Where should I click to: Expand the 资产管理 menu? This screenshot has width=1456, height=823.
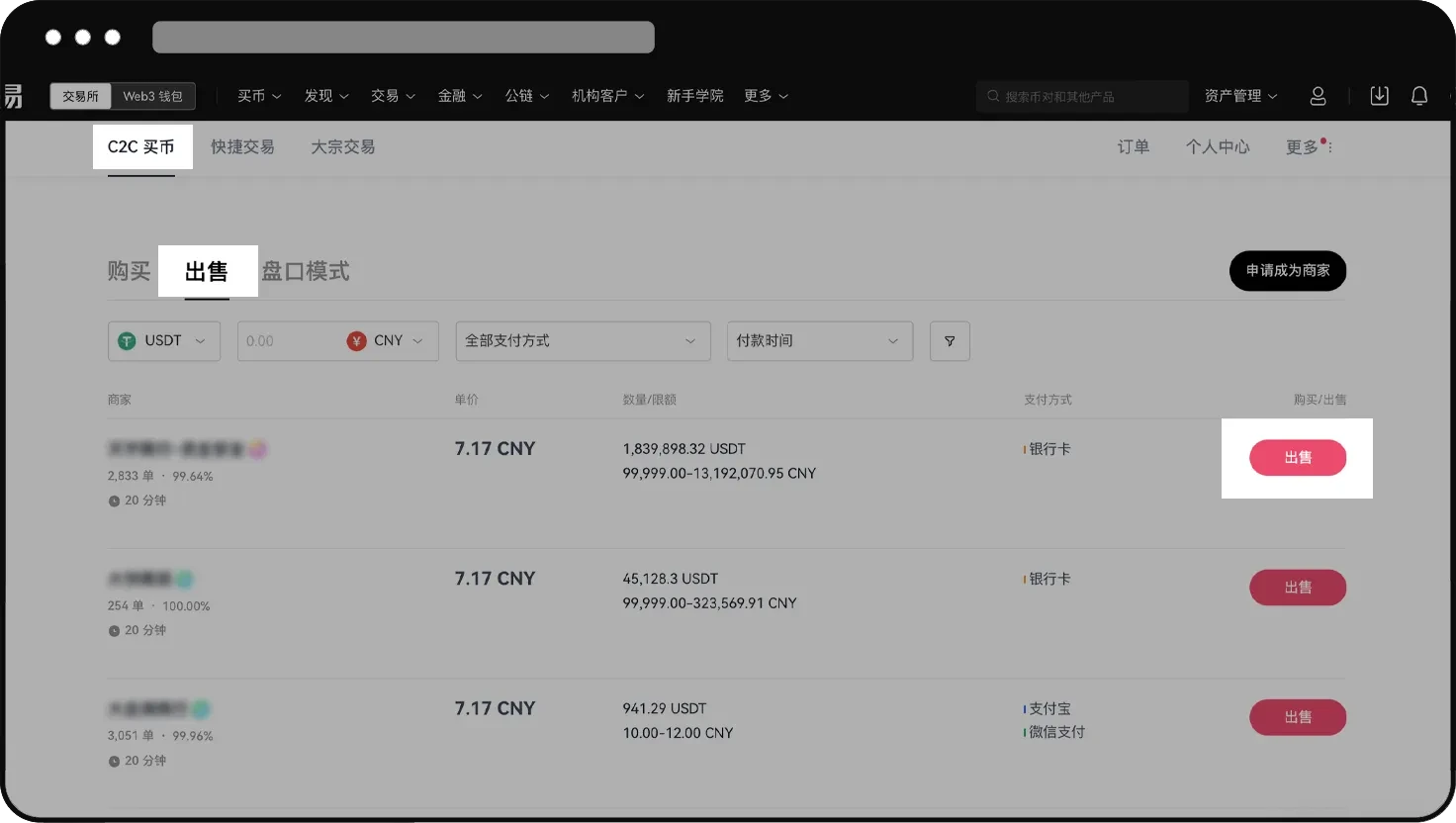[x=1240, y=96]
